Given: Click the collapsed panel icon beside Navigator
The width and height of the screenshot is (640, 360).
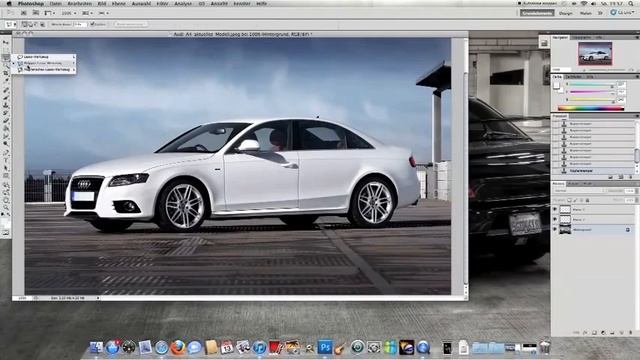Looking at the screenshot, I should pos(544,43).
